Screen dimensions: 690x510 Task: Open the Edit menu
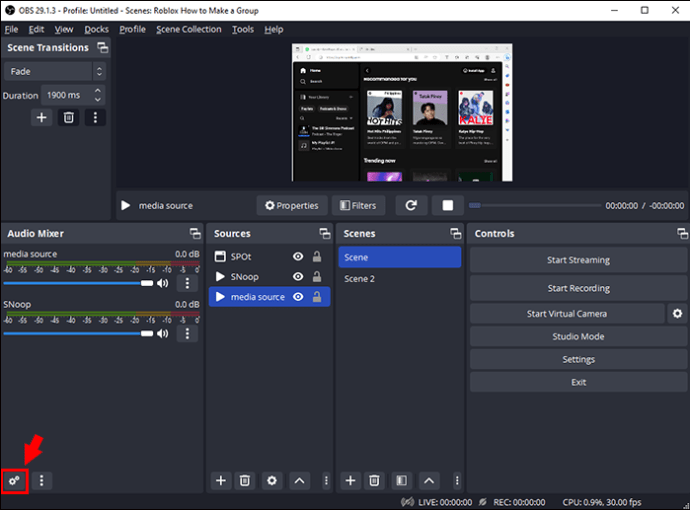[37, 29]
